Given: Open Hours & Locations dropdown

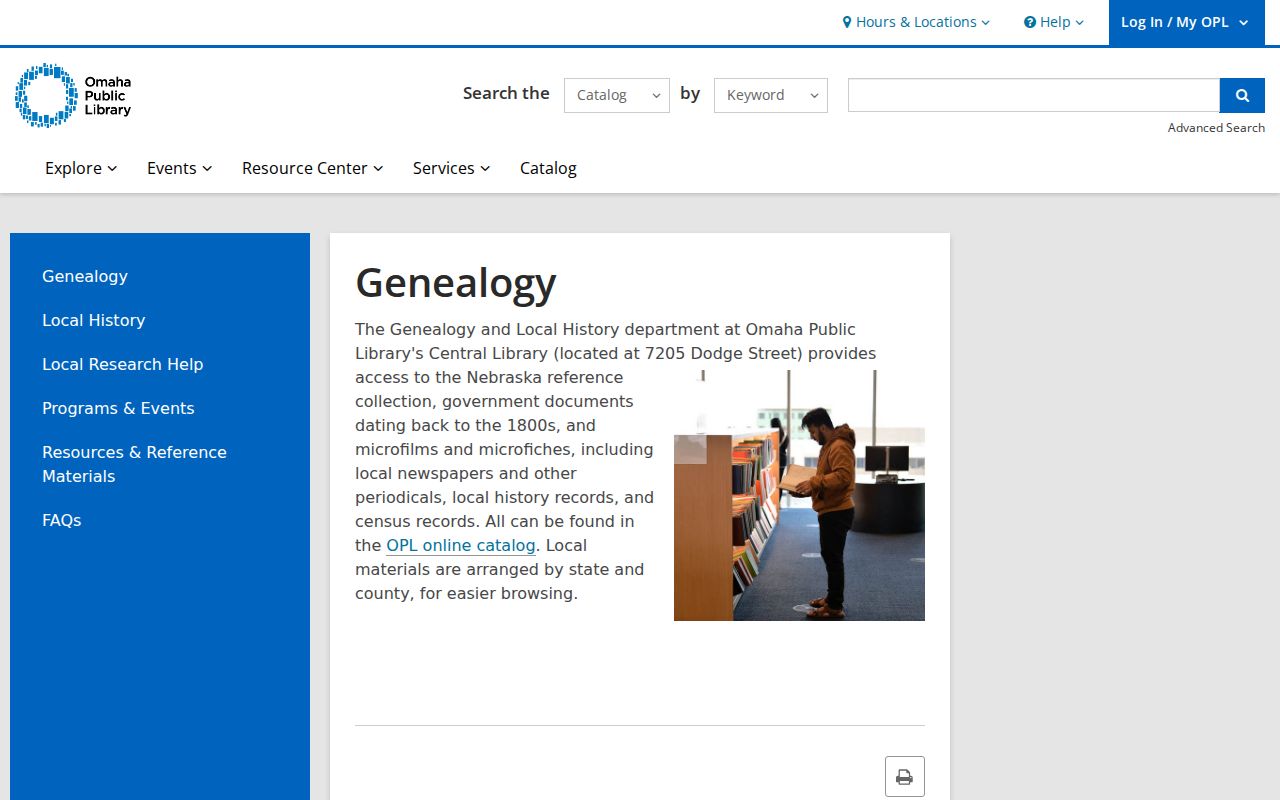Looking at the screenshot, I should [916, 22].
